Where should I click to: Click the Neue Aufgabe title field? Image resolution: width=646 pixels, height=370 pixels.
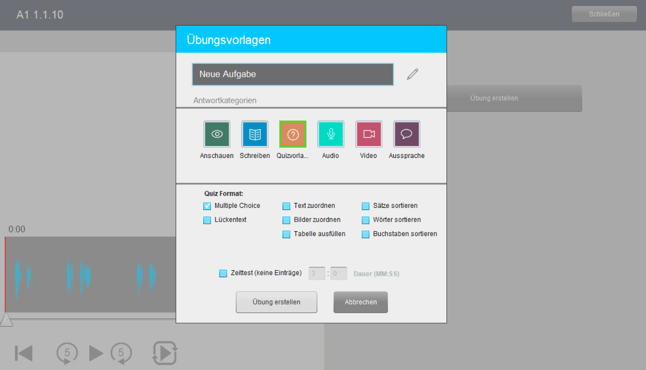pos(293,74)
